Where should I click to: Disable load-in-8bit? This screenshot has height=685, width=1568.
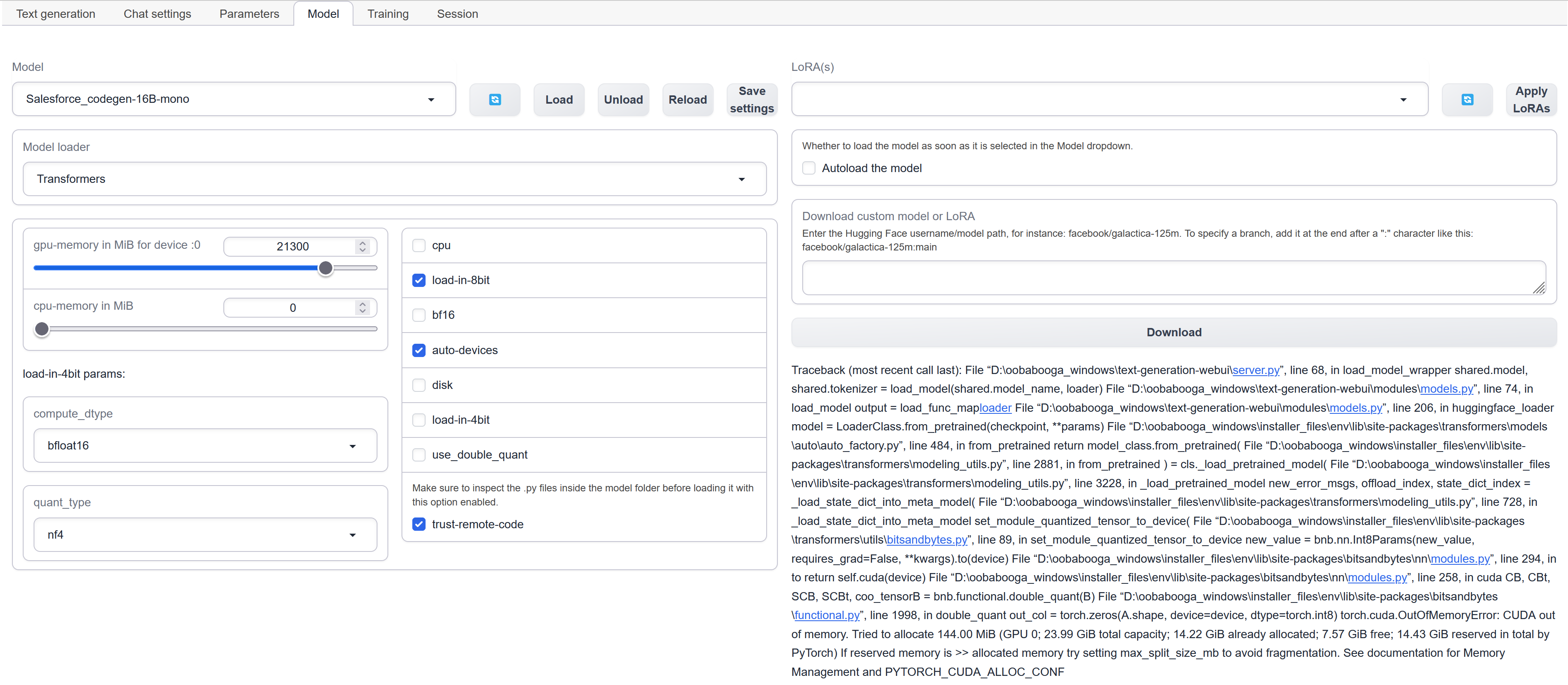419,280
